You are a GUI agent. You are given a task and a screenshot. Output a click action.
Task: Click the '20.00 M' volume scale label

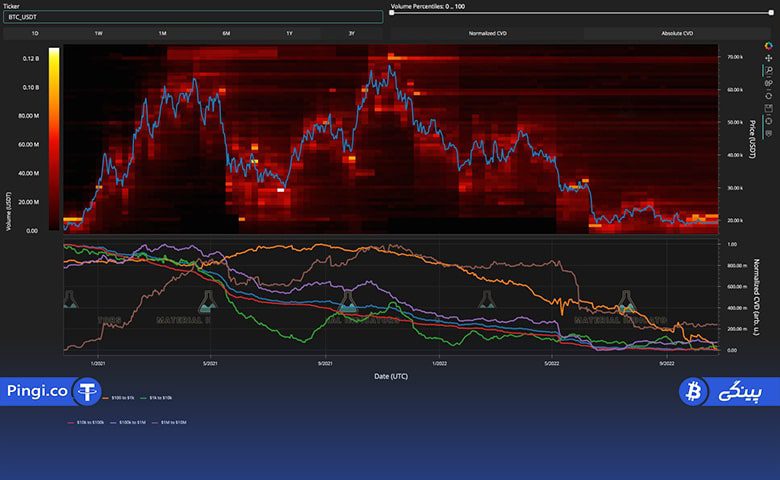coord(28,202)
